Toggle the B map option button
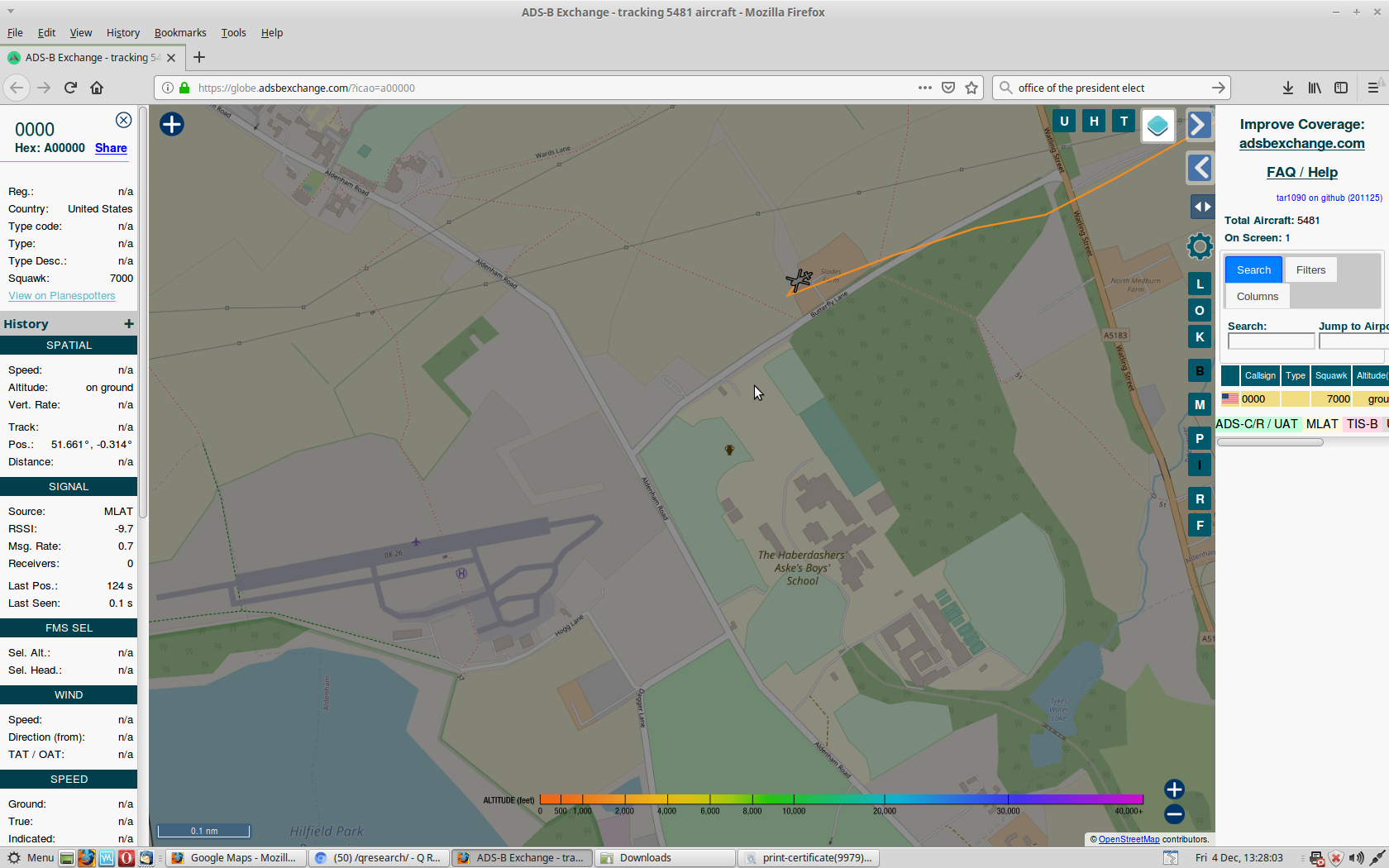The image size is (1389, 868). 1200,371
